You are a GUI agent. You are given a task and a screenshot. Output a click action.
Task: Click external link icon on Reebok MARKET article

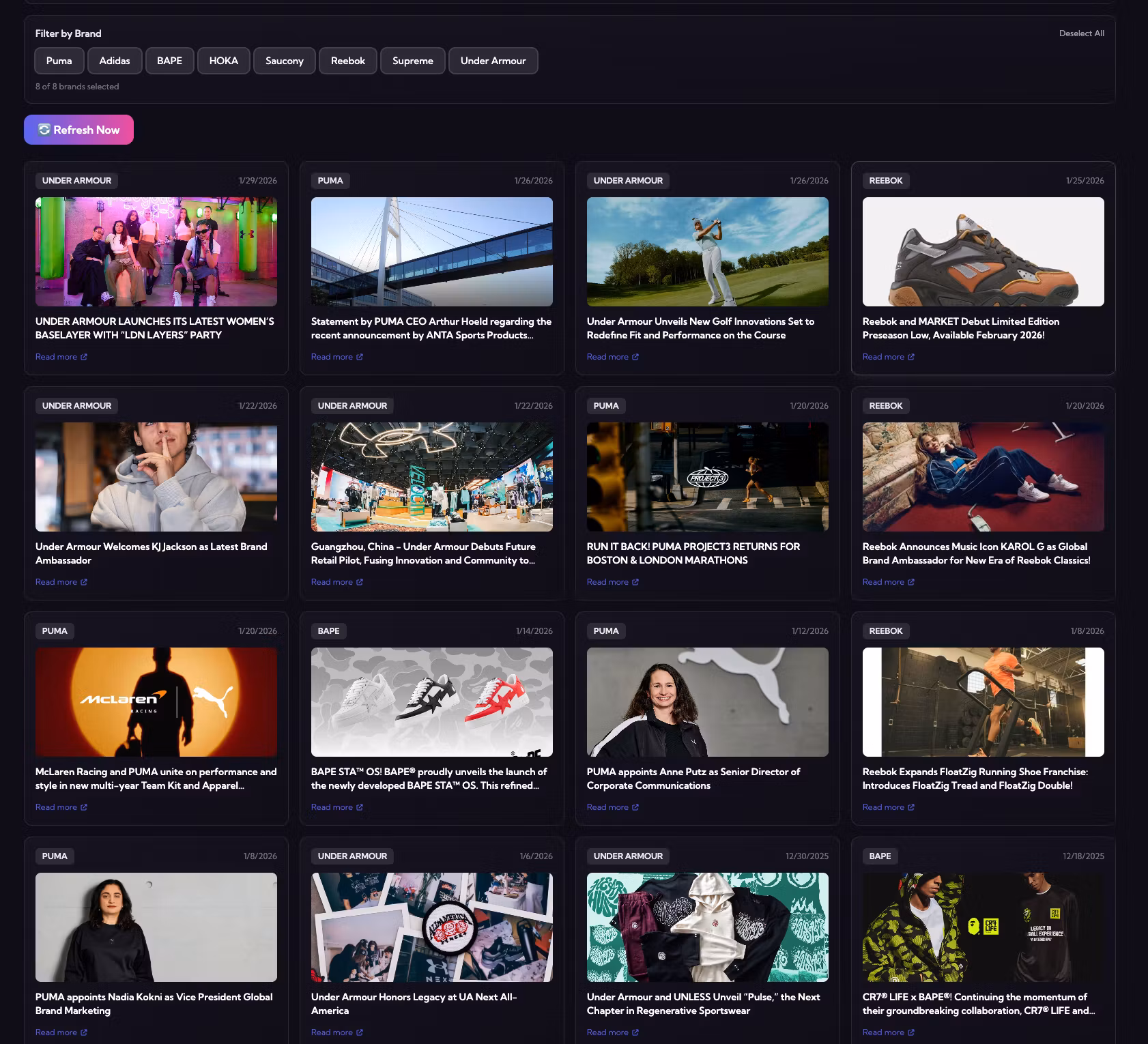(x=911, y=357)
